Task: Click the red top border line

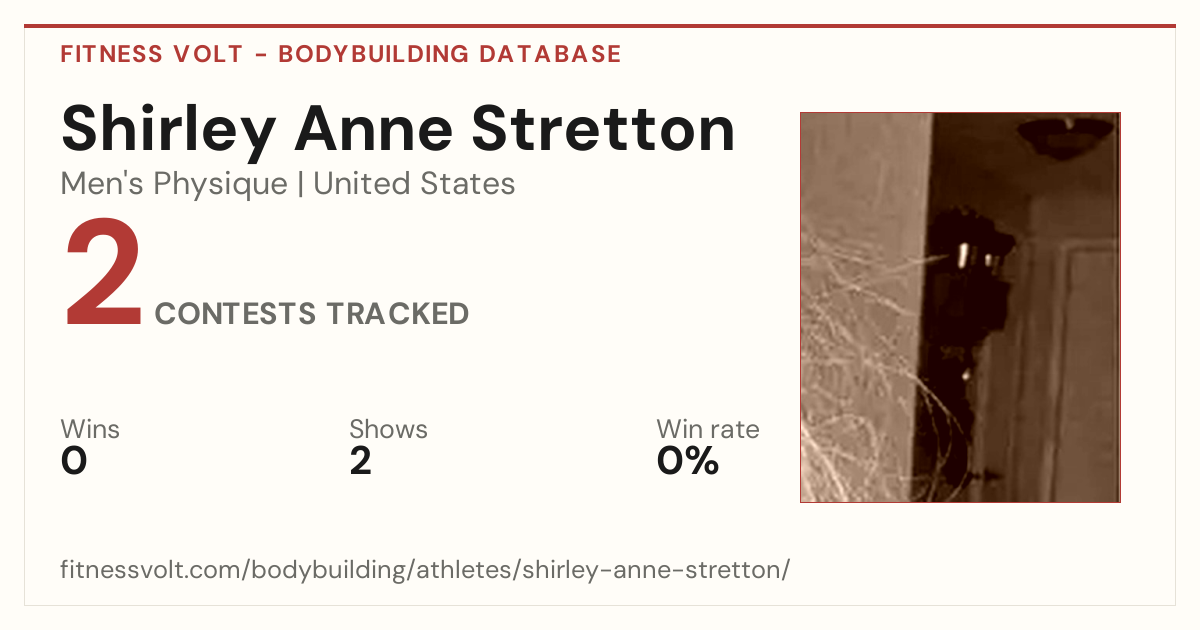Action: point(600,26)
